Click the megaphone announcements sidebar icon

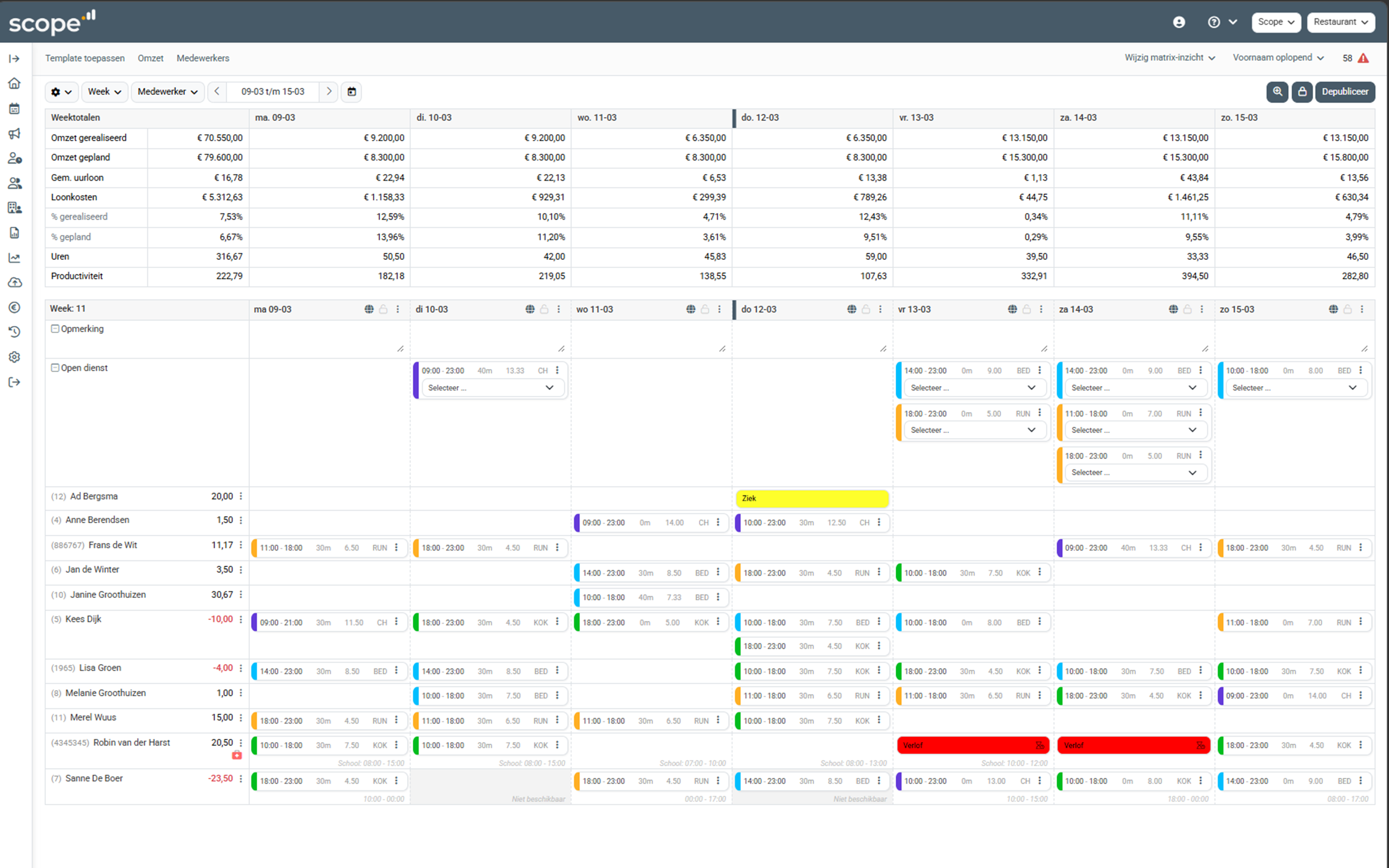click(14, 134)
